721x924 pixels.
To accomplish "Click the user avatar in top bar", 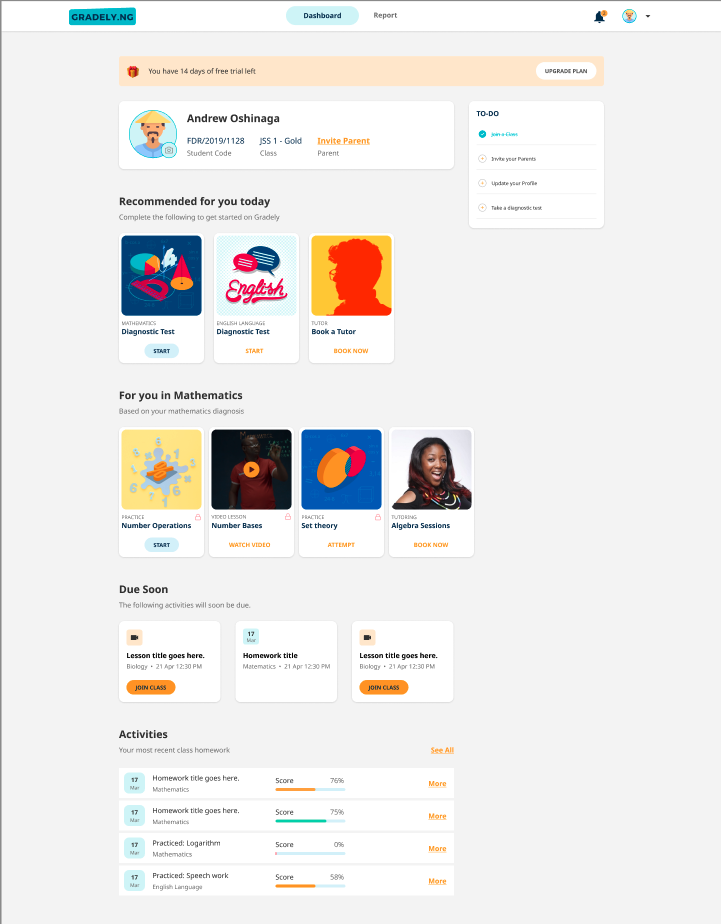I will pos(629,16).
